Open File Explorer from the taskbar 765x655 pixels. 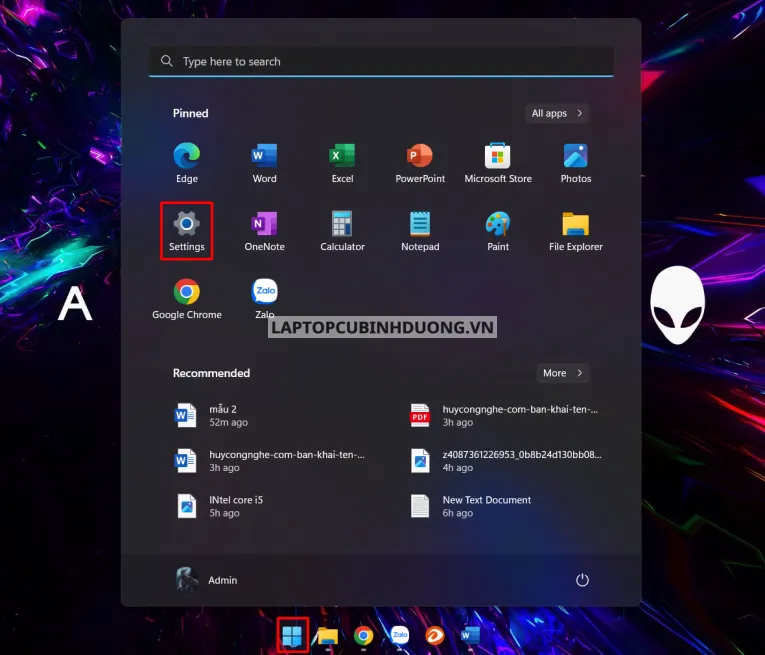pos(328,636)
